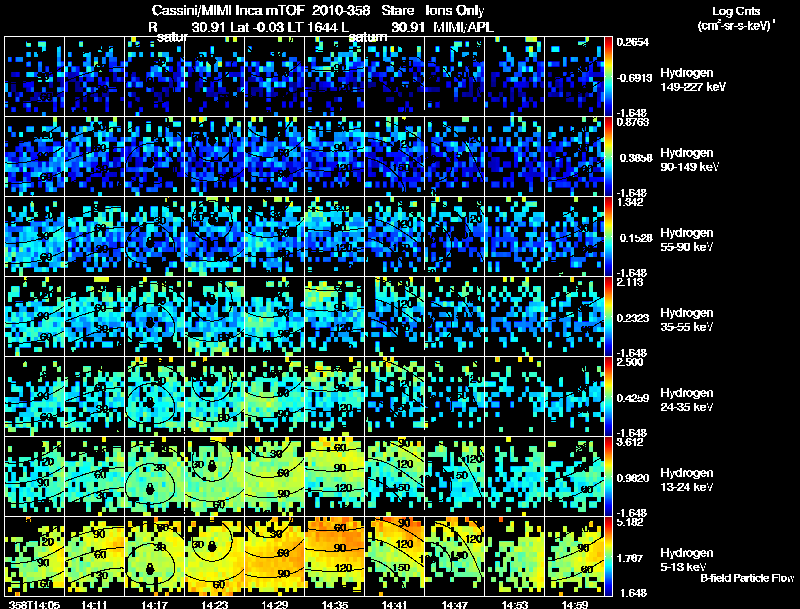Click the 'B-field Particle Flow' label
This screenshot has height=609, width=800.
(x=747, y=578)
